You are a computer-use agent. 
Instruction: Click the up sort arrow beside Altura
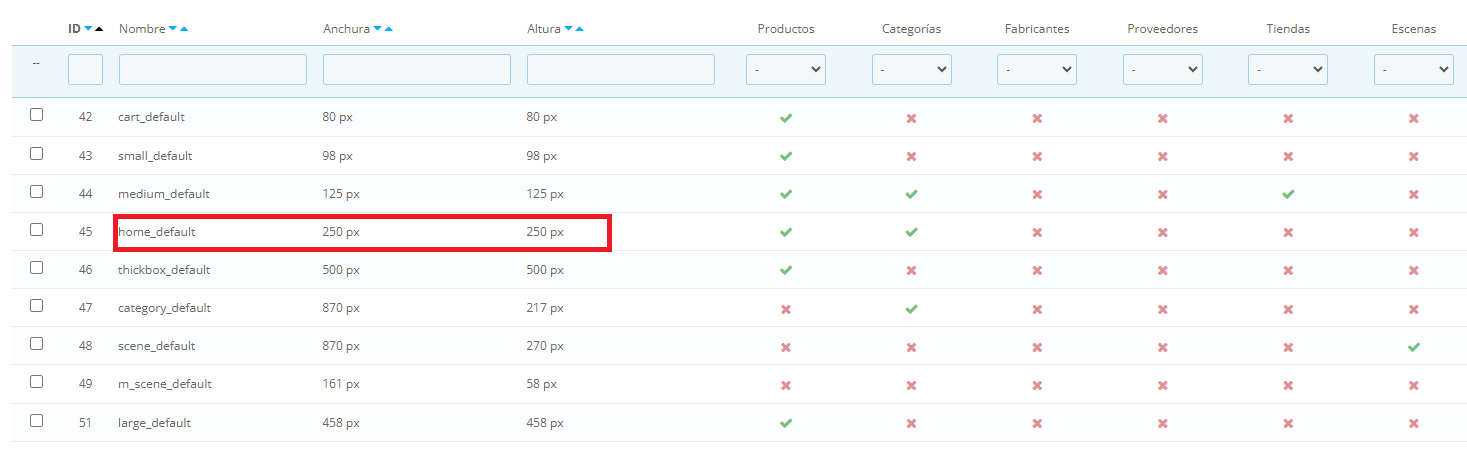(x=579, y=29)
